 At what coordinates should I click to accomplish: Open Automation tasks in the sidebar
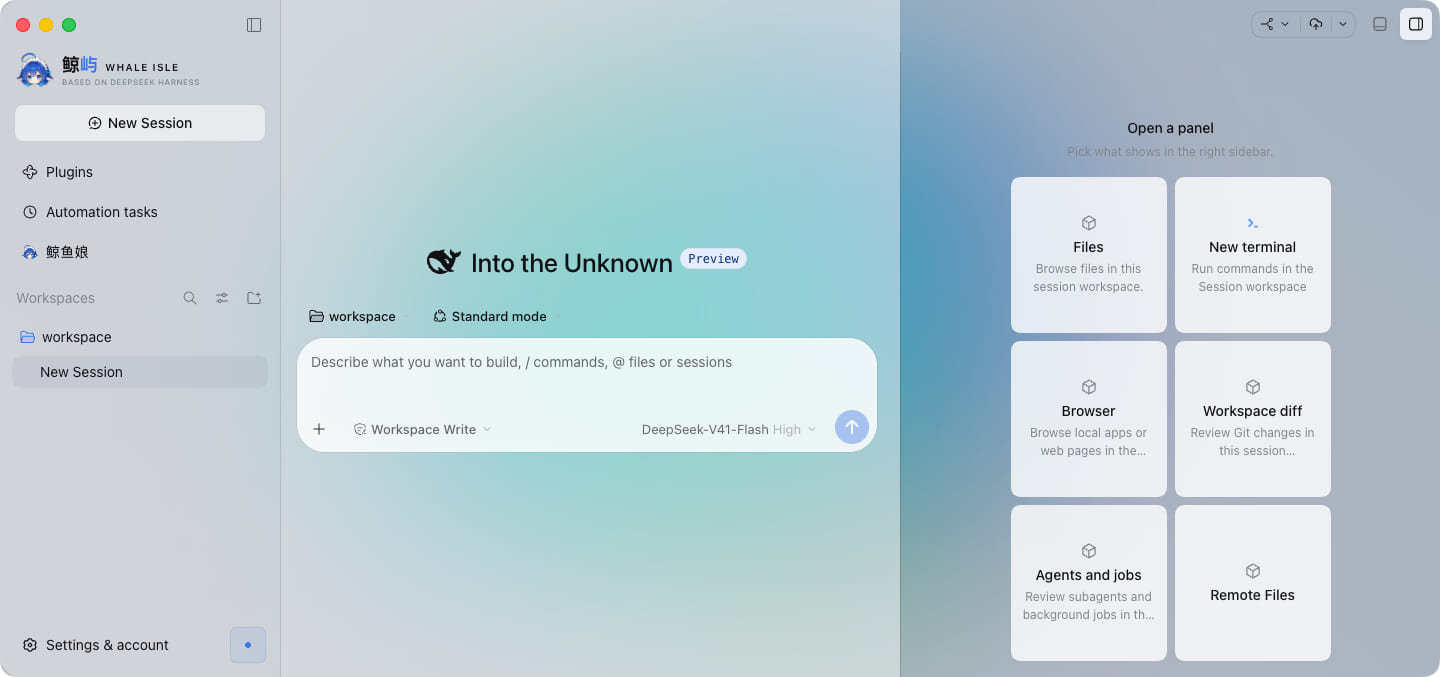pos(140,212)
